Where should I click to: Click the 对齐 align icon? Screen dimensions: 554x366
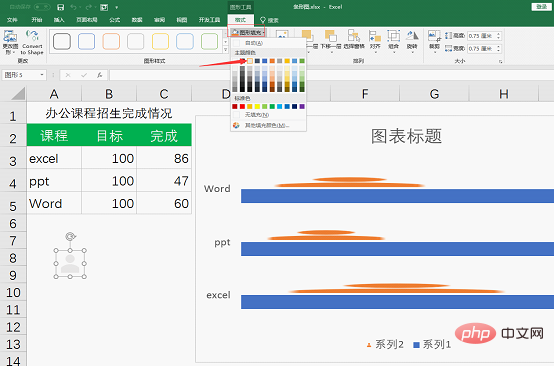[375, 41]
